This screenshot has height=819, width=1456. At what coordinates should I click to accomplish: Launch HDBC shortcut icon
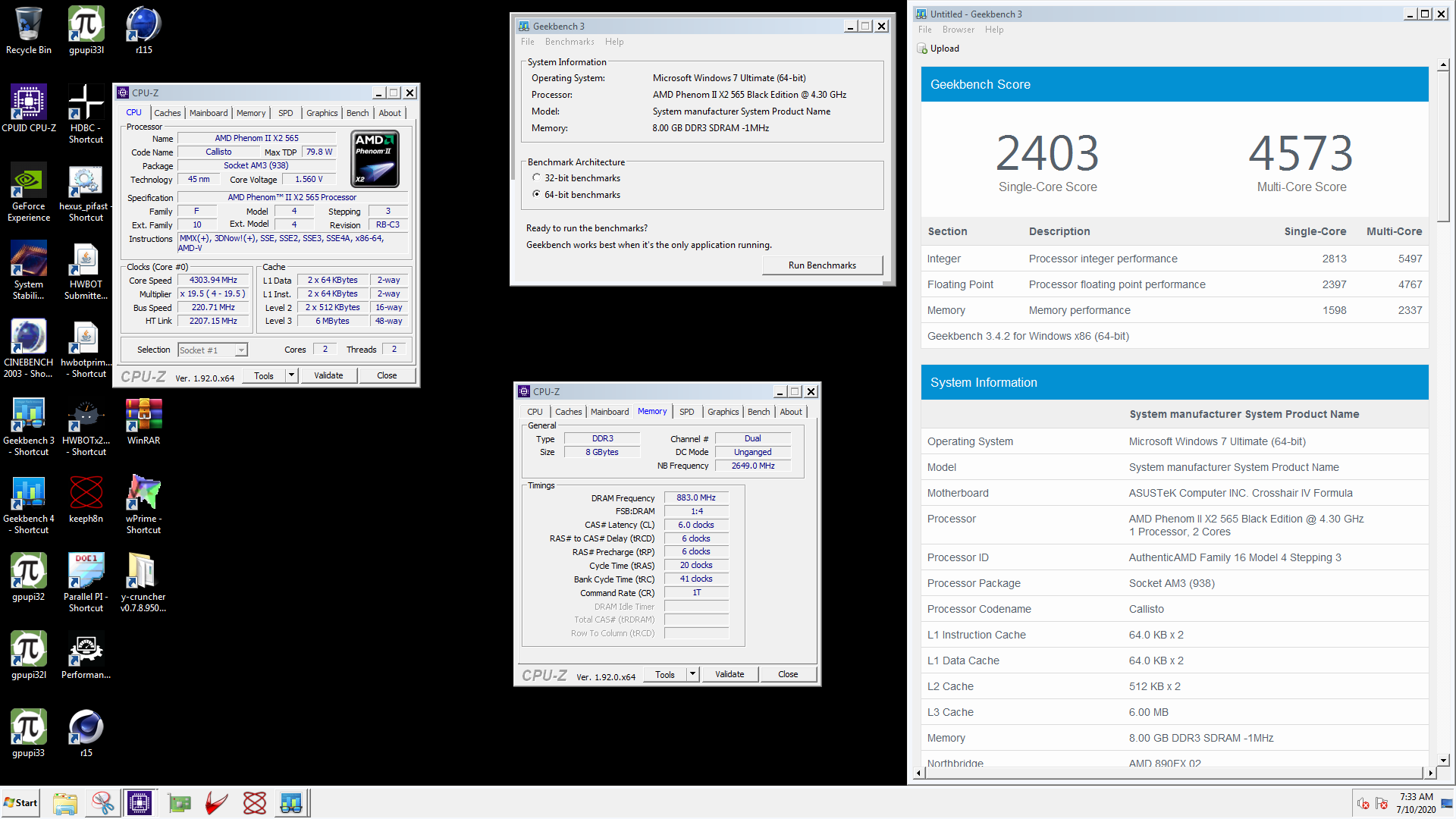[86, 114]
